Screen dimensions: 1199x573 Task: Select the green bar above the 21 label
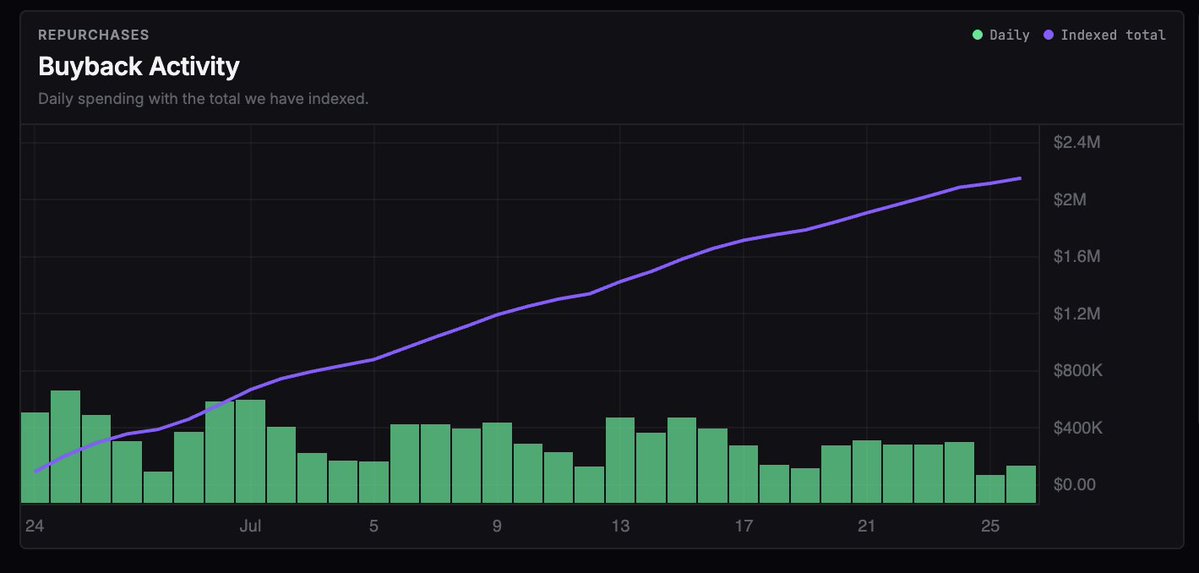866,472
